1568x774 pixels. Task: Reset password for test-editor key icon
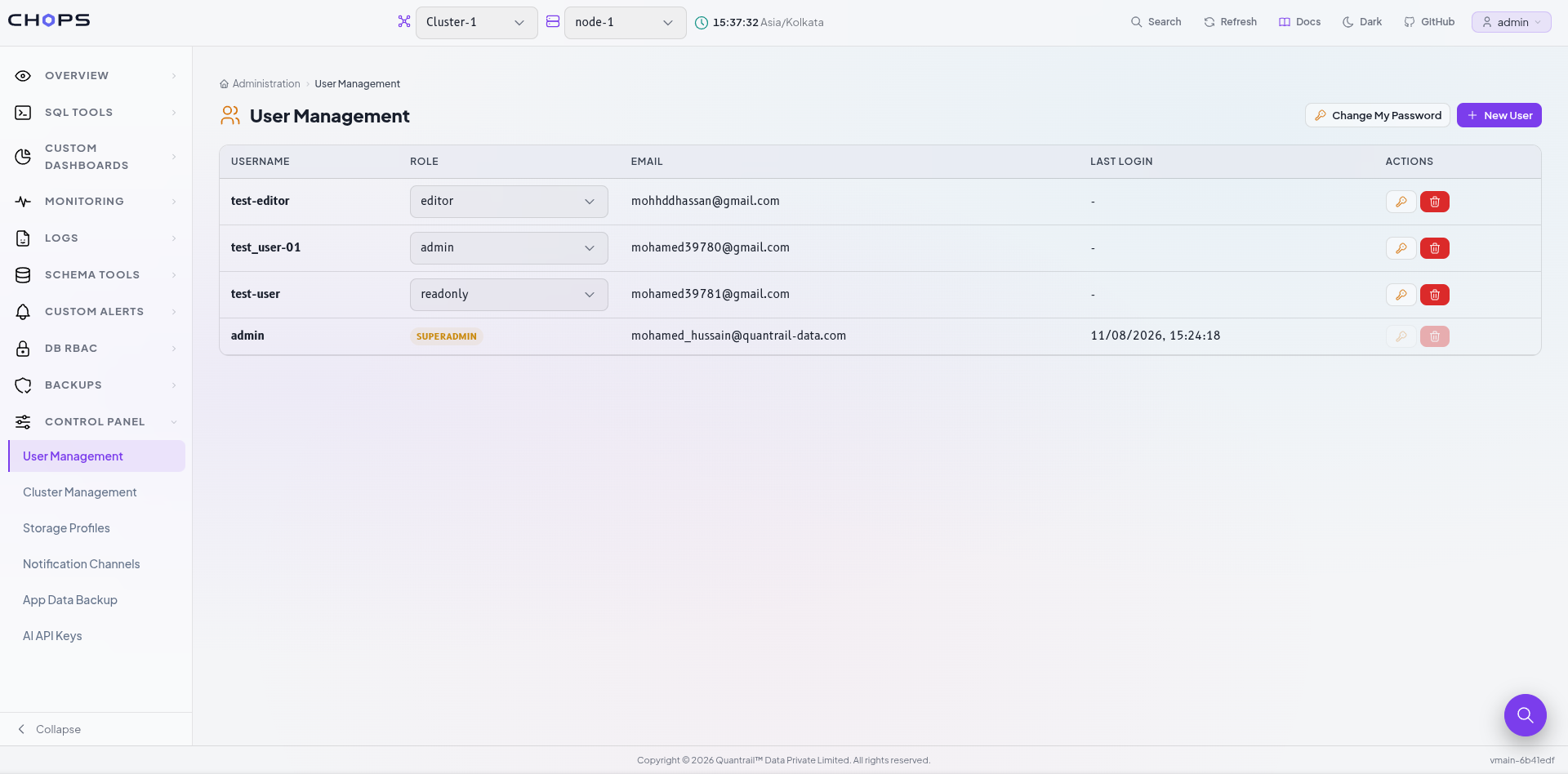coord(1401,202)
